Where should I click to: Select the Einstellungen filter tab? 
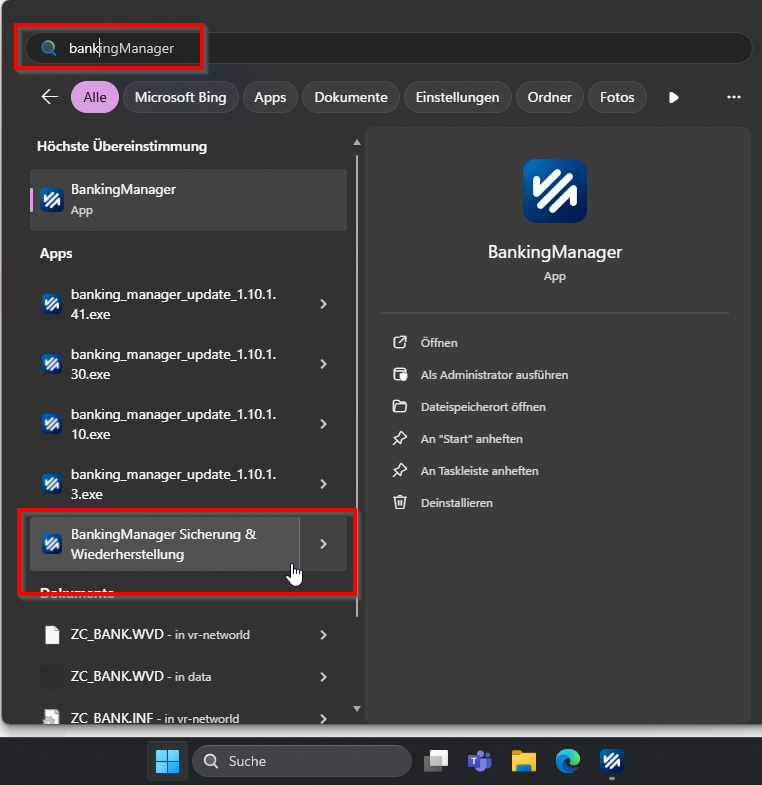[457, 97]
